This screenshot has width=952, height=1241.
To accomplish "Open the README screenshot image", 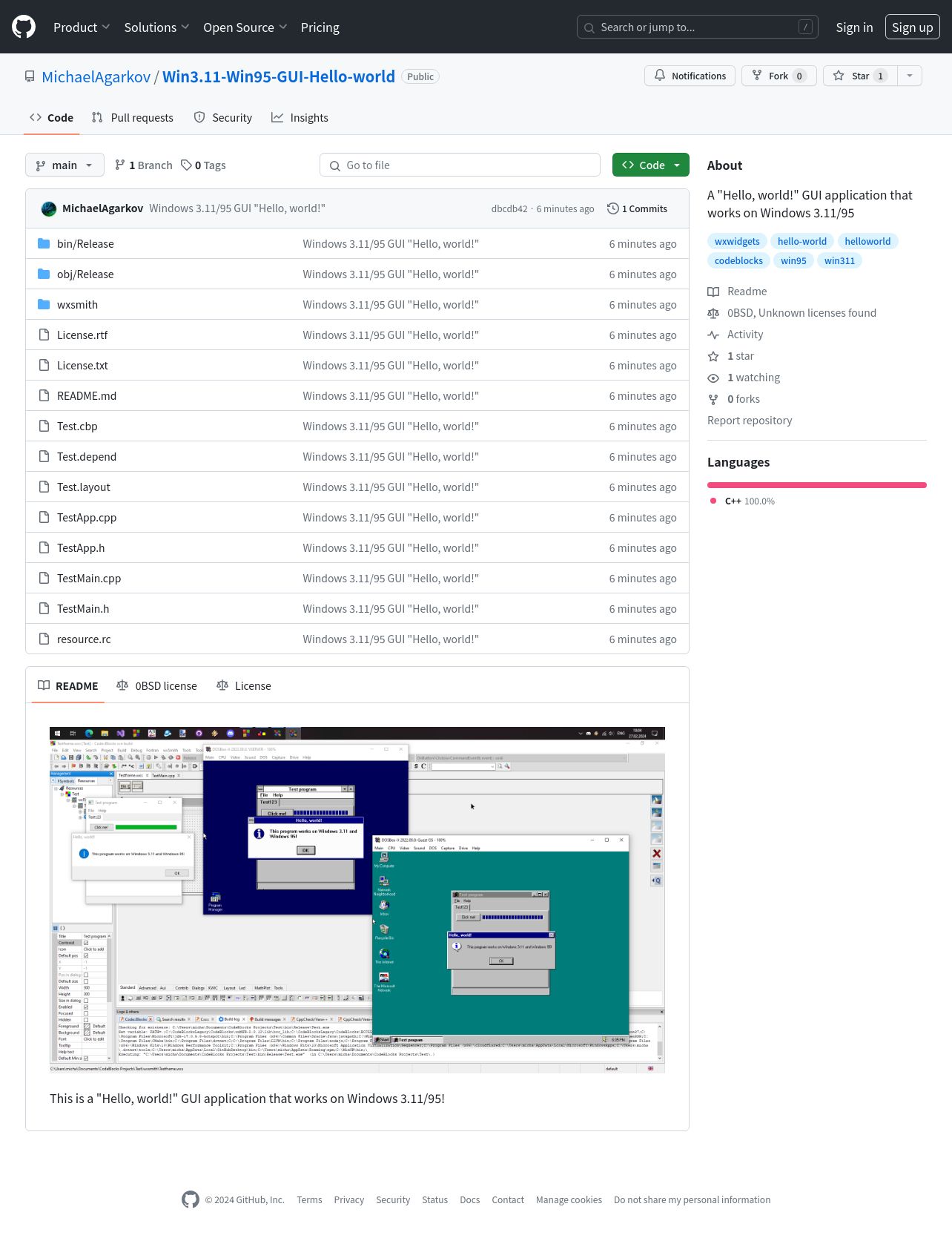I will tap(357, 900).
